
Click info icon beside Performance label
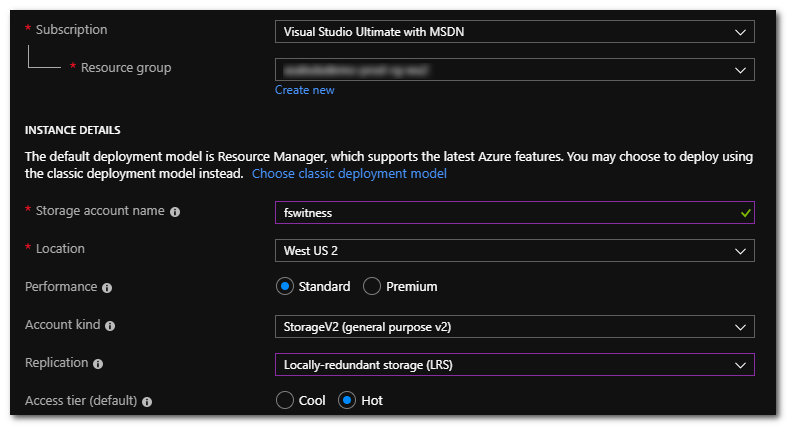point(107,287)
